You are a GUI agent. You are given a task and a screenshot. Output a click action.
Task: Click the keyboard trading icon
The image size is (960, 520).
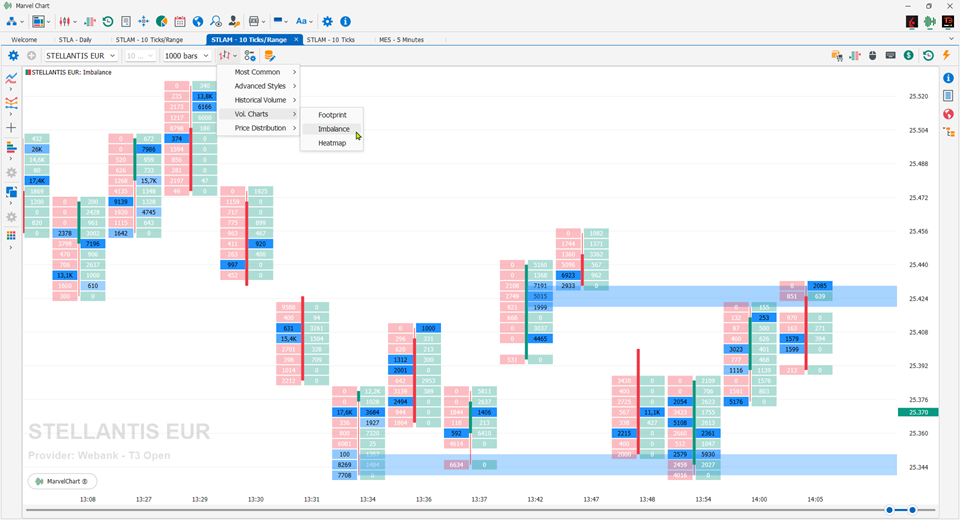coord(891,56)
